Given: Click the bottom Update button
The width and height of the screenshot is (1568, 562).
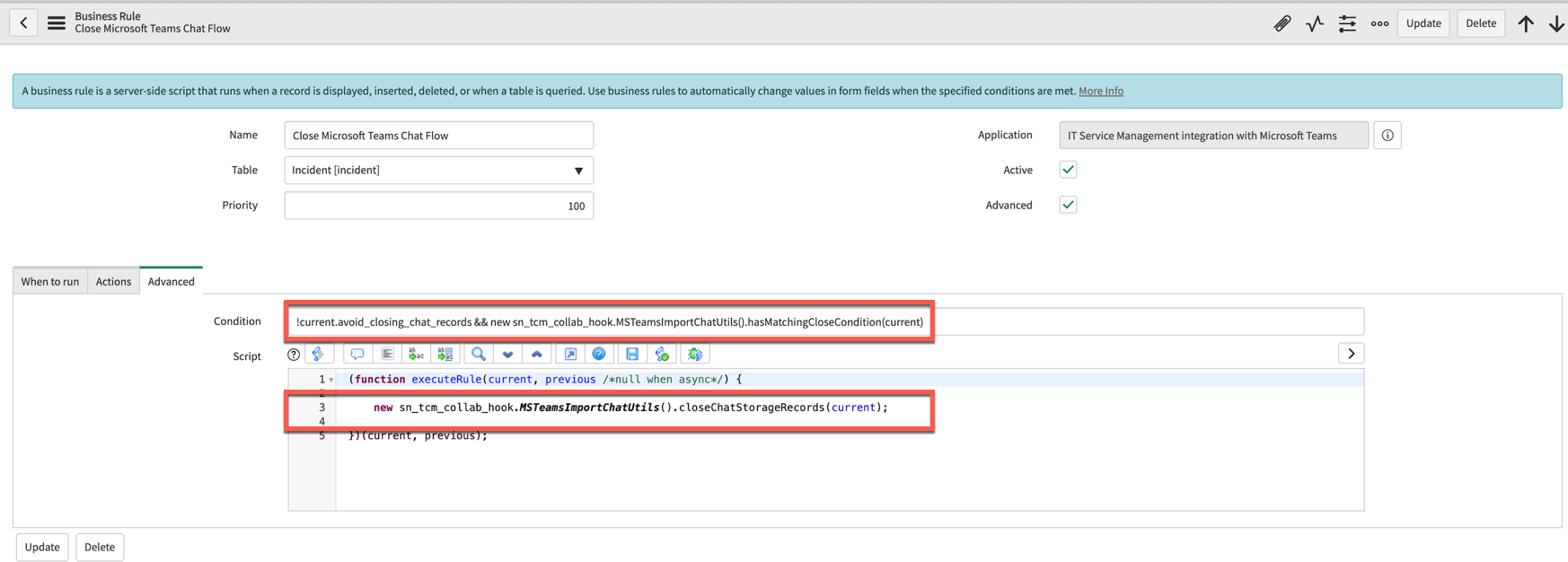Looking at the screenshot, I should (42, 547).
